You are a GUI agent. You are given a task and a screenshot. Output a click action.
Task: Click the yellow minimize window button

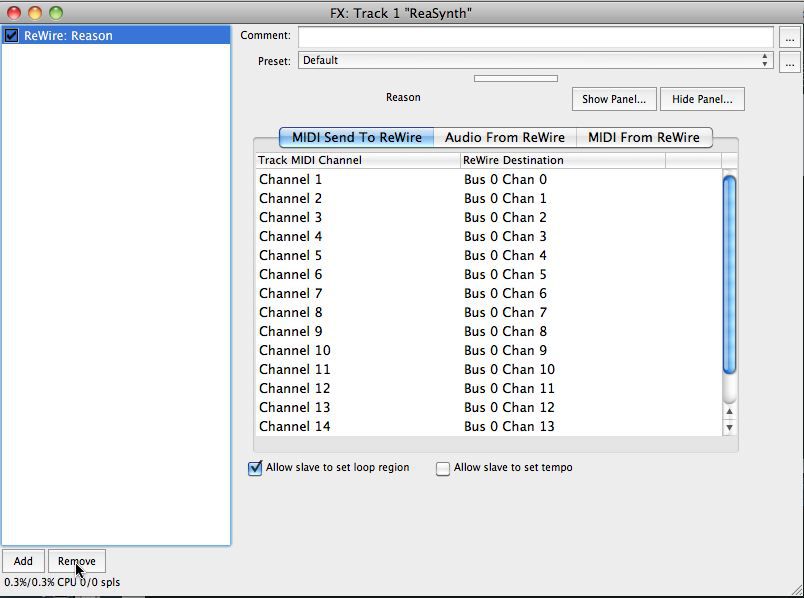coord(35,13)
